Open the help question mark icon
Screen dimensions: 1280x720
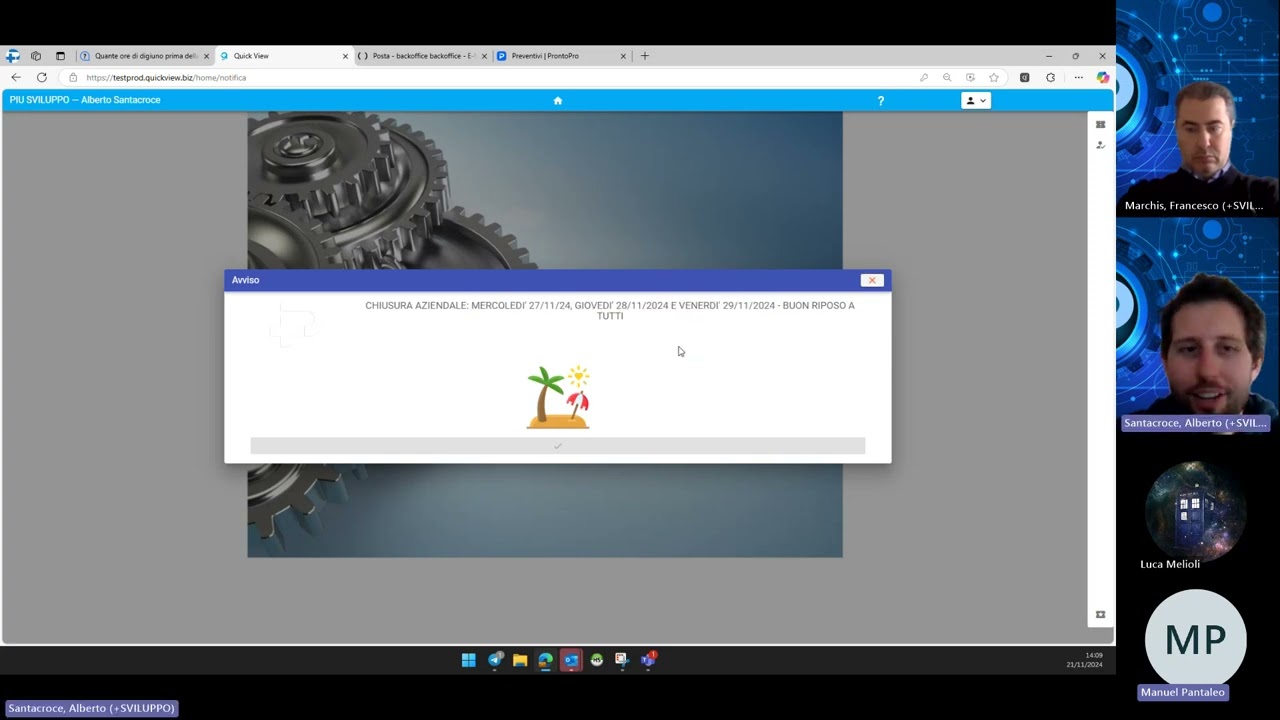coord(881,100)
